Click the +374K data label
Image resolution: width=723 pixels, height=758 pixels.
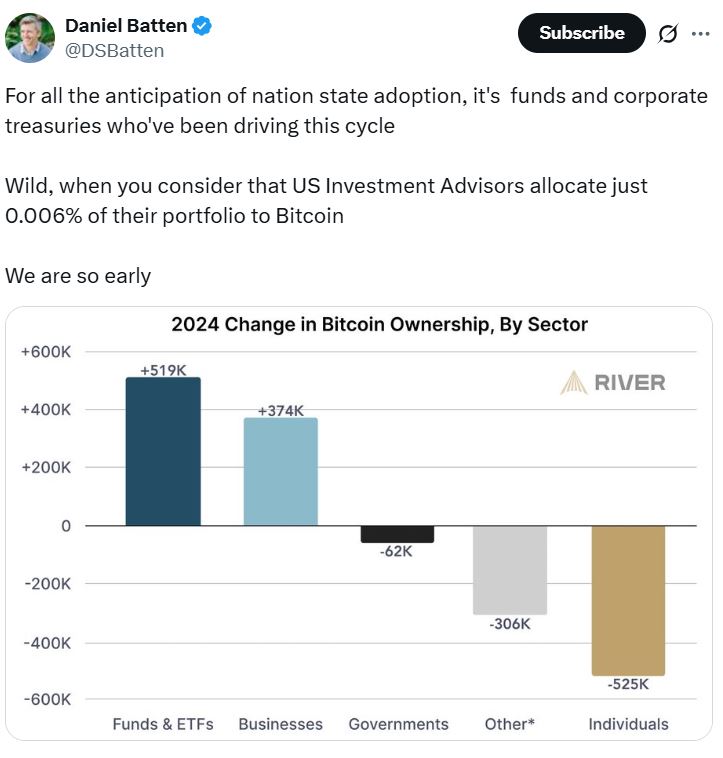point(280,410)
